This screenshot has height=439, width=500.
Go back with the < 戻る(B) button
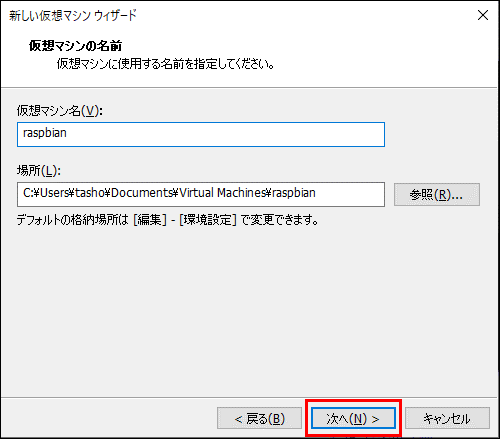pyautogui.click(x=259, y=418)
